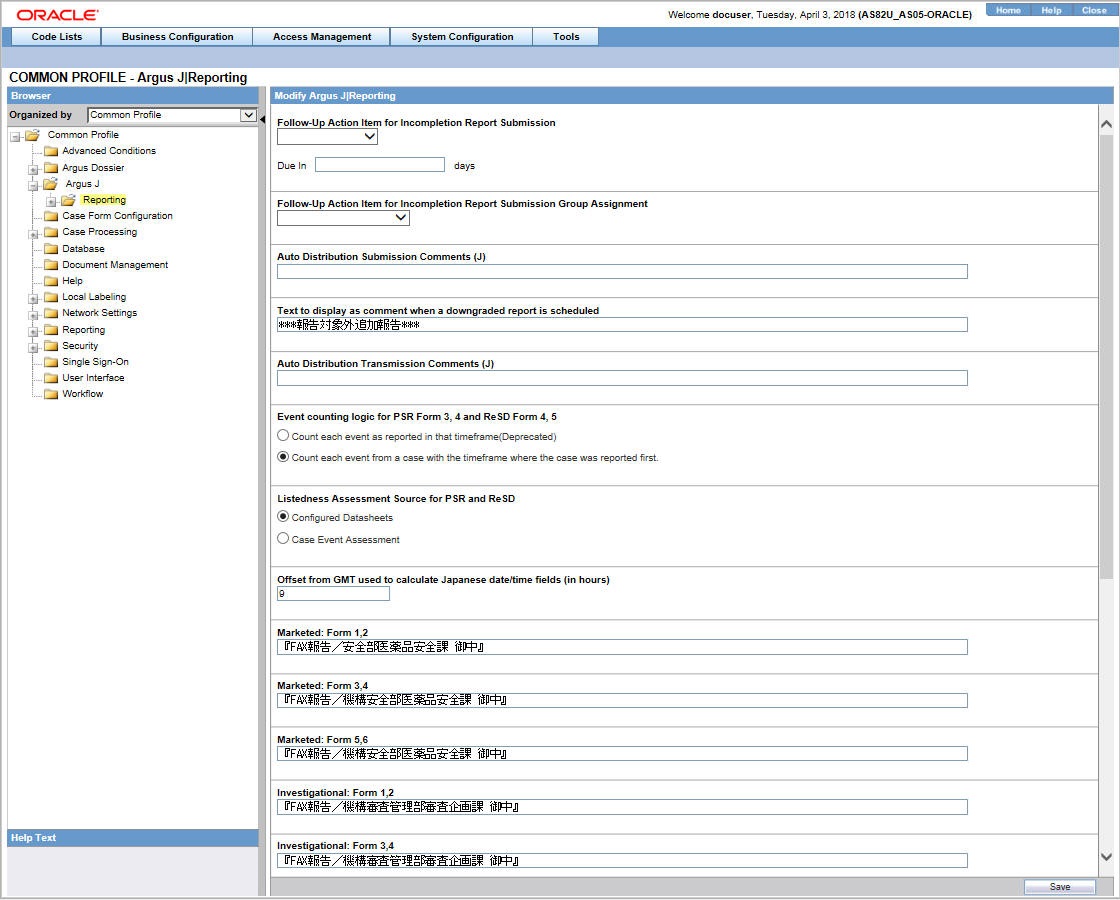Open the Business Configuration menu
This screenshot has width=1120, height=900.
pyautogui.click(x=177, y=36)
